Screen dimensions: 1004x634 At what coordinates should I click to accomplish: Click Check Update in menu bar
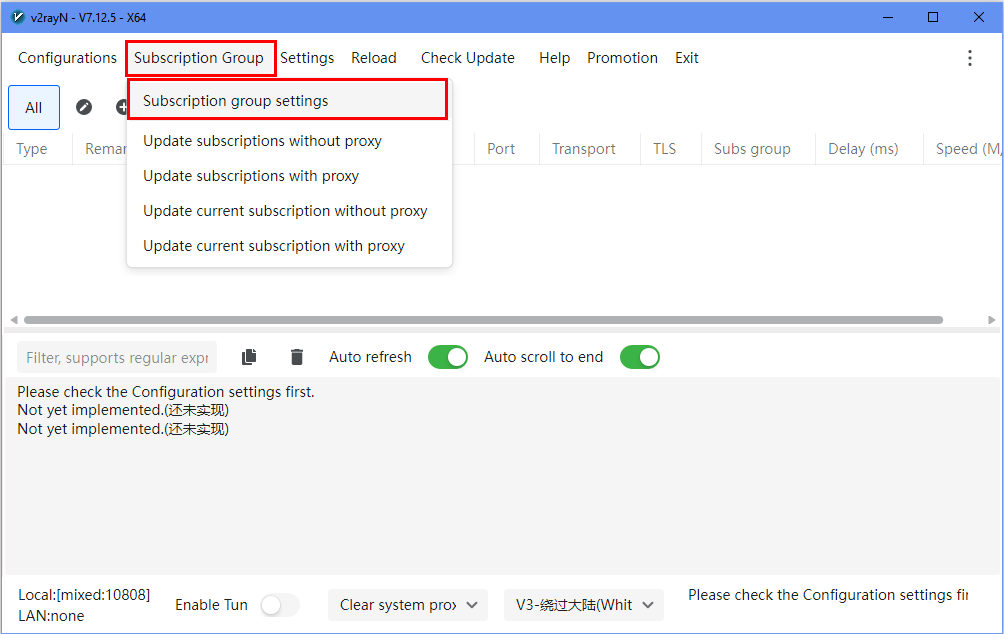467,58
